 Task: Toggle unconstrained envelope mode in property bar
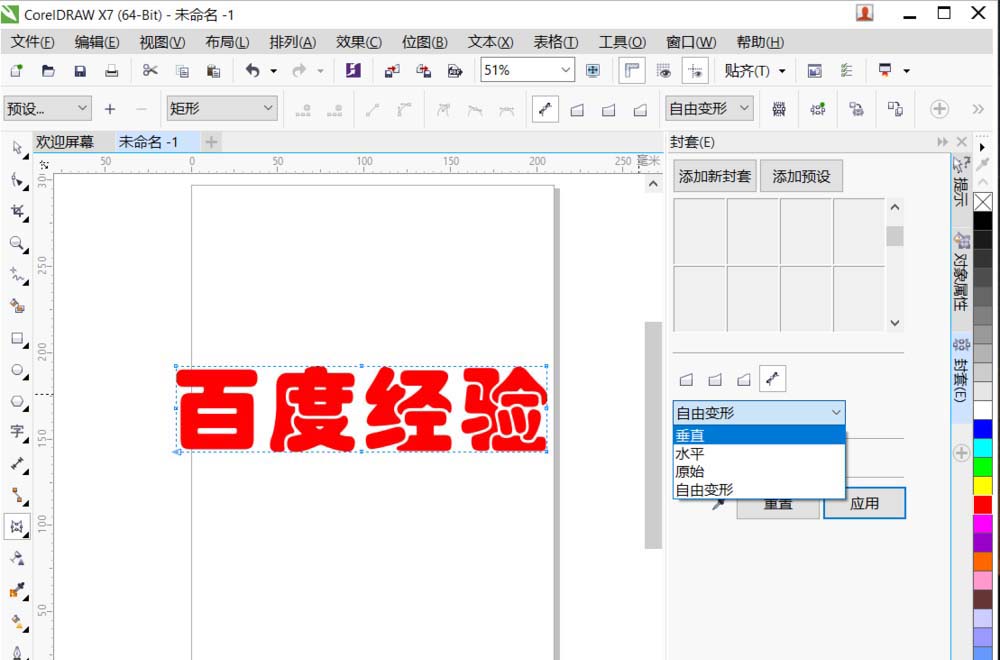(x=545, y=109)
